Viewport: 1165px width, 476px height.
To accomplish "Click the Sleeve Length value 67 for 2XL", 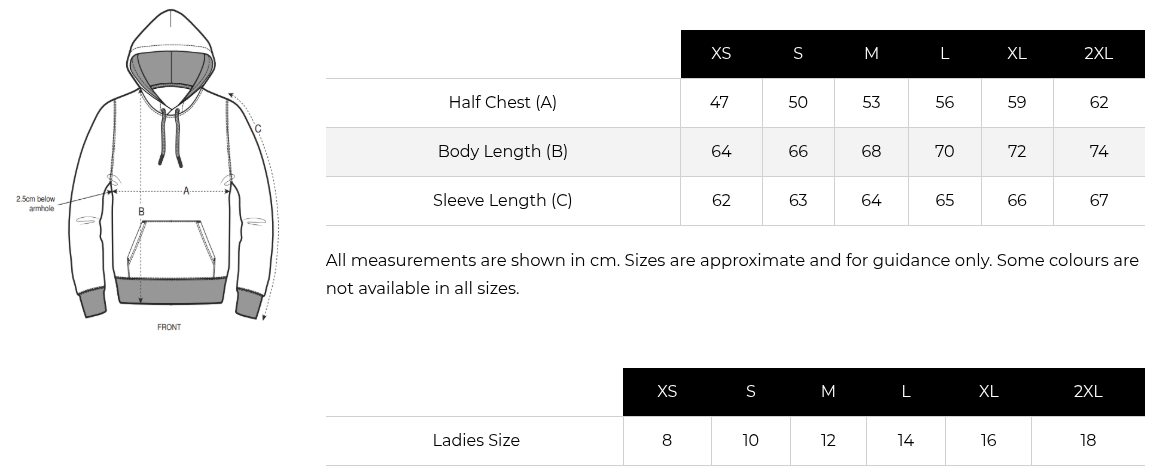I will [x=1098, y=200].
